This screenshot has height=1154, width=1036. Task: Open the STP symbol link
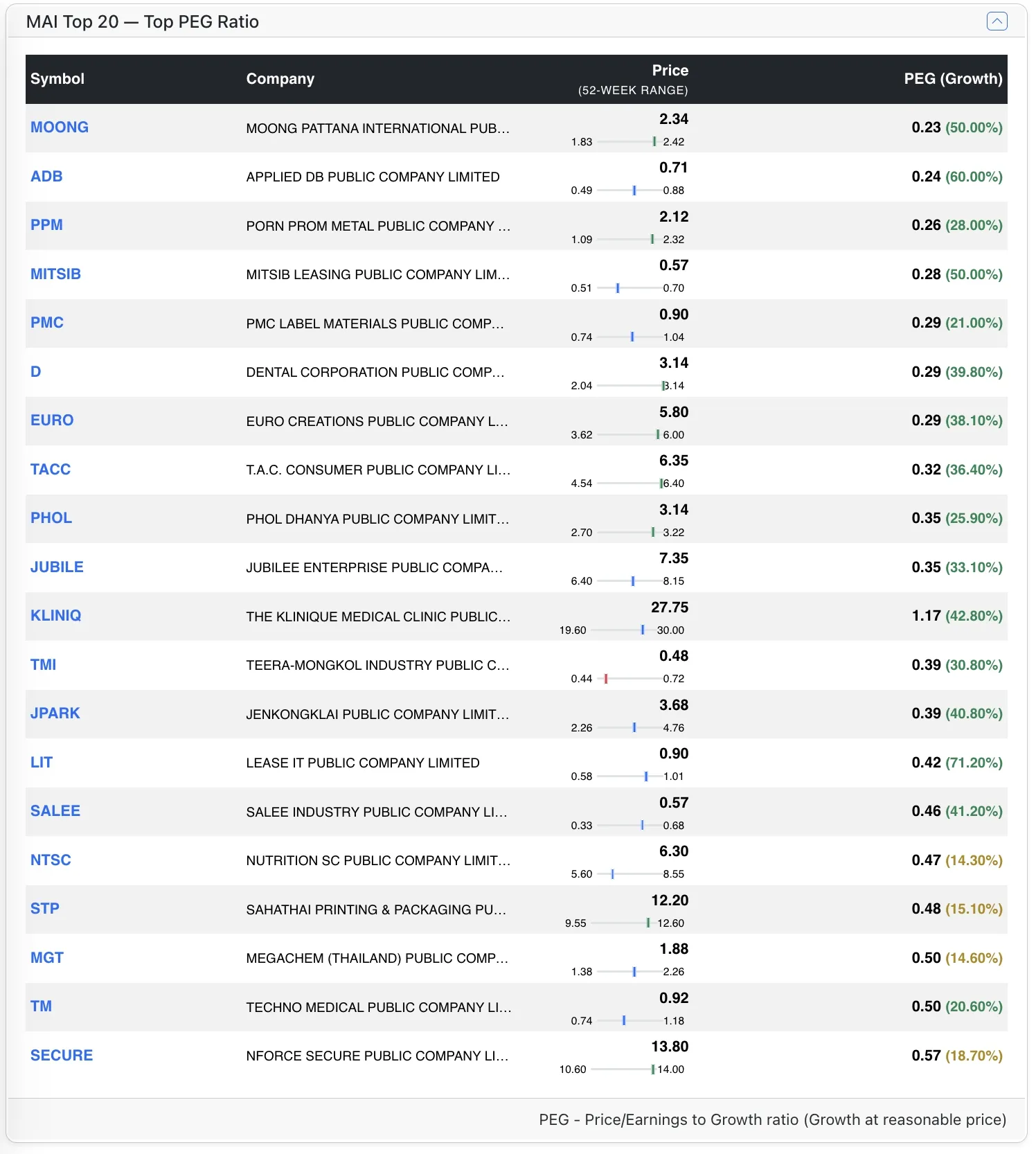45,909
